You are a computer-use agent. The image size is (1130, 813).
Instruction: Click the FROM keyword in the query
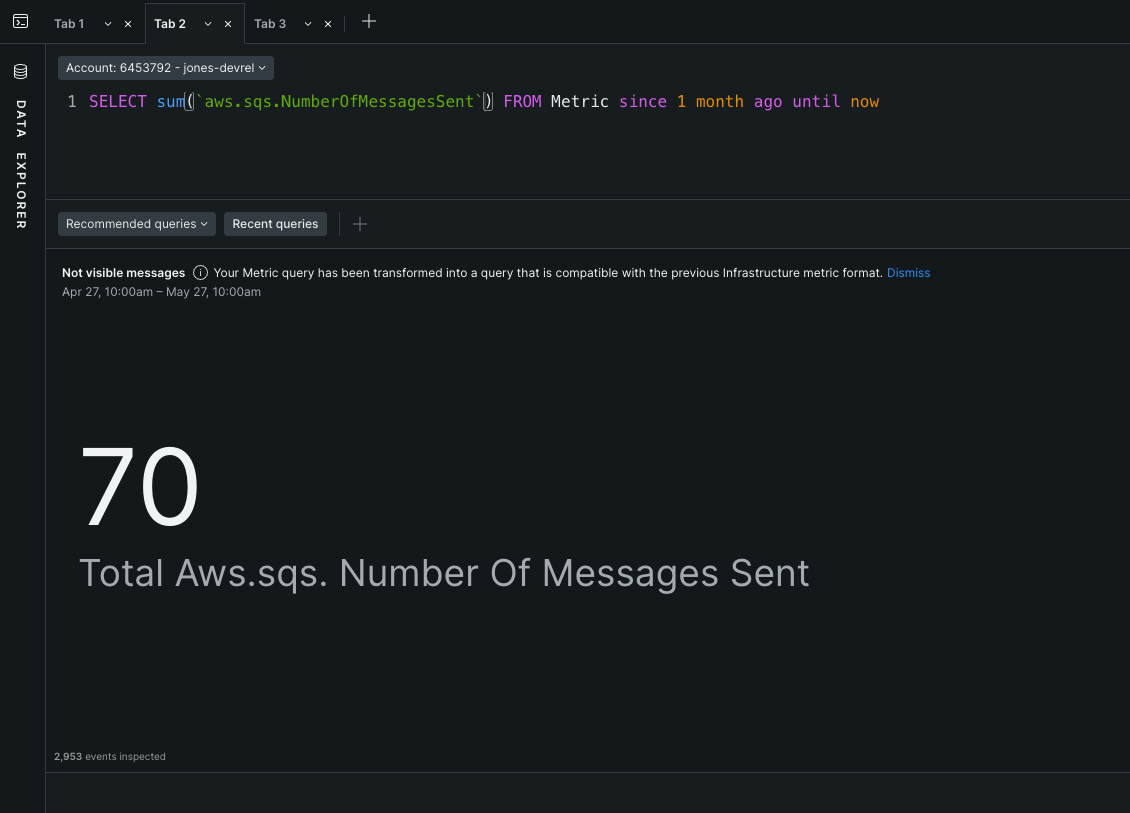[x=522, y=102]
